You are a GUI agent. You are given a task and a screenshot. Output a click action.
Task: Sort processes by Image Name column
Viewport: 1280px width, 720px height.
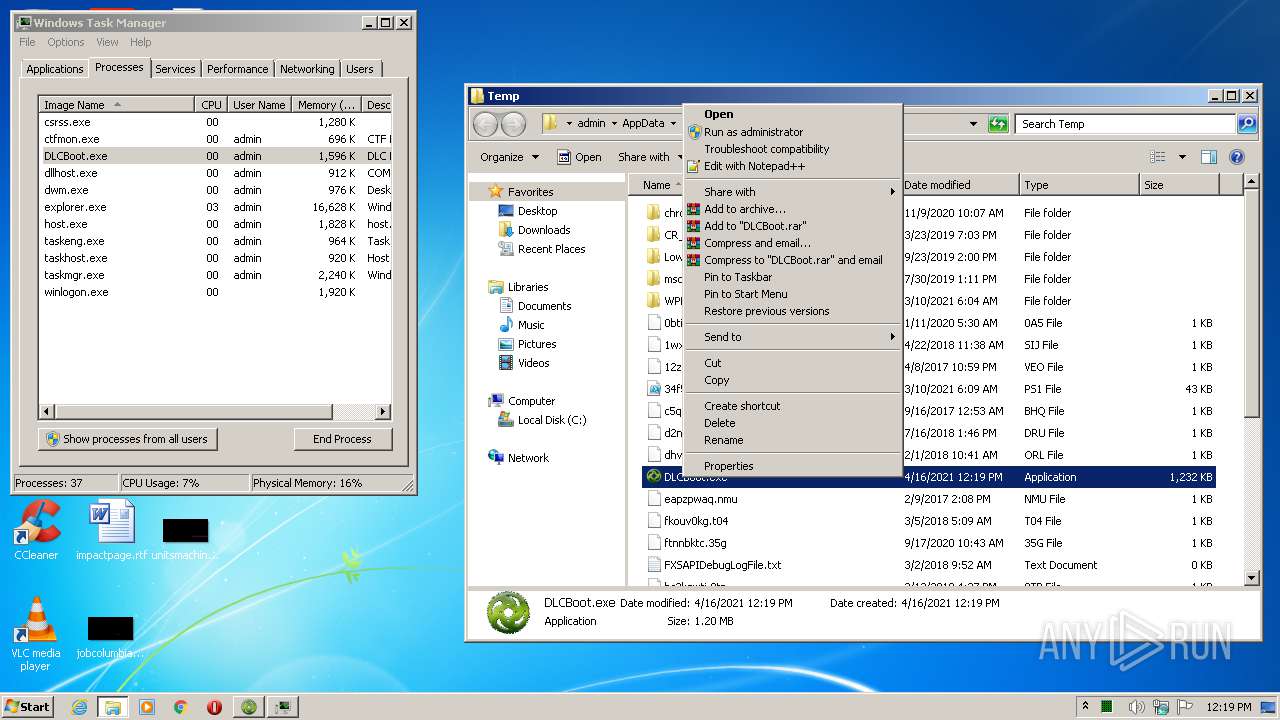(x=117, y=105)
